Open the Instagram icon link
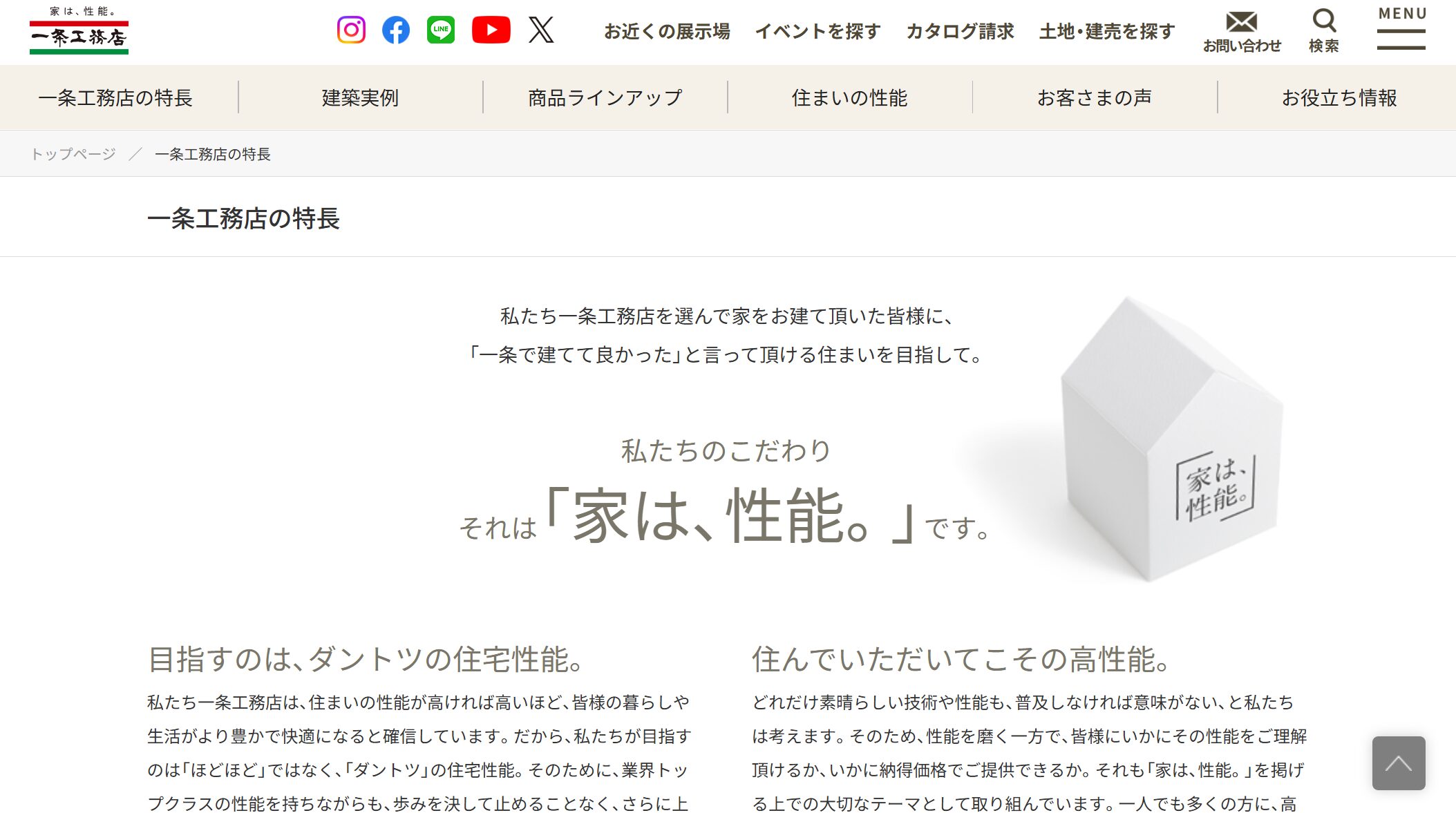This screenshot has width=1456, height=813. [351, 30]
